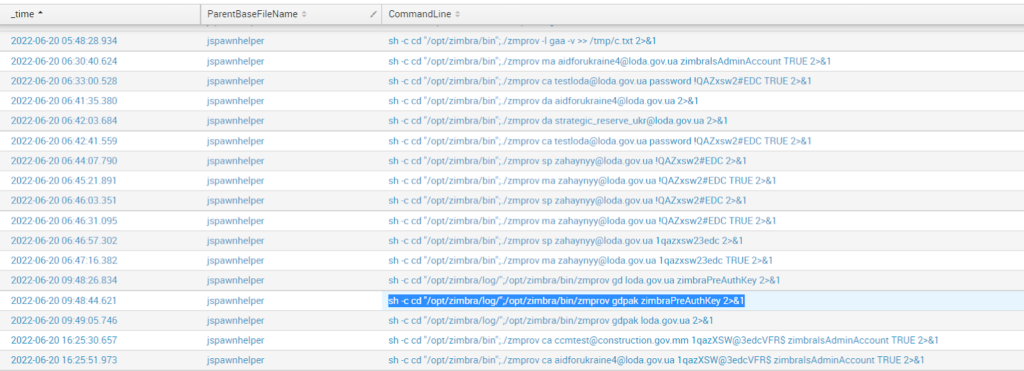
Task: Open timestamp 2022-06-20 06:44:07.790
Action: (64, 161)
